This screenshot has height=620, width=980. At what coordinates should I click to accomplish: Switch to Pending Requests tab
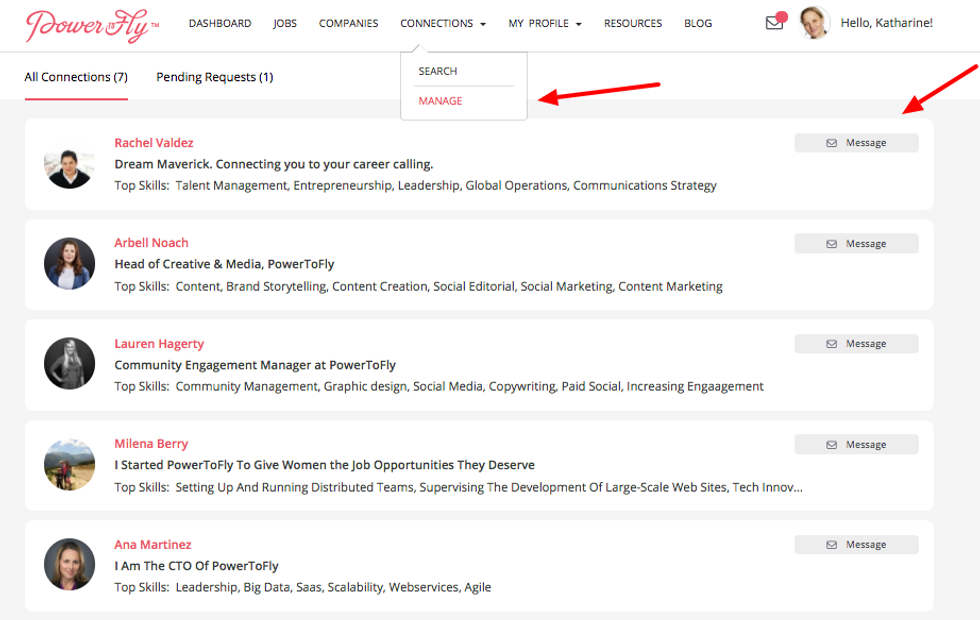pyautogui.click(x=214, y=77)
